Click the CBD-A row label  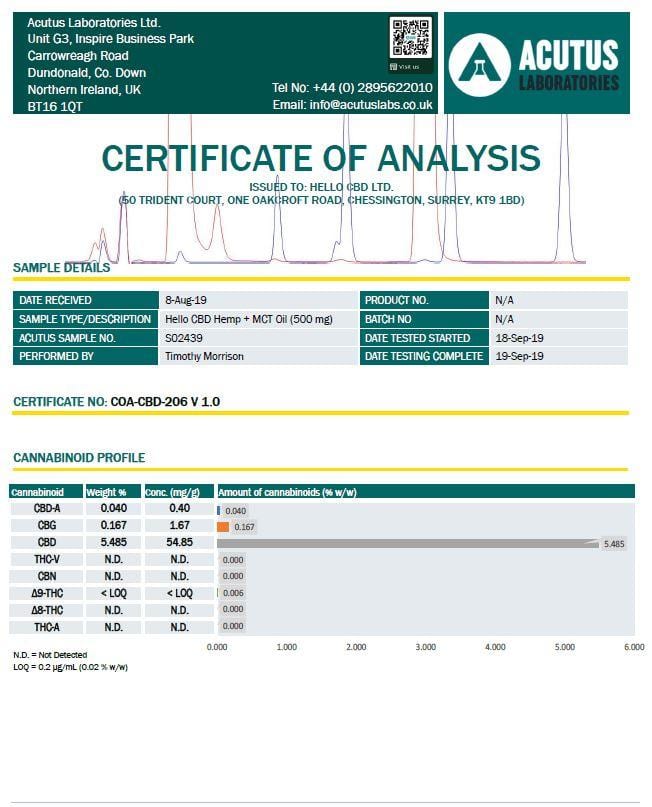[x=47, y=508]
